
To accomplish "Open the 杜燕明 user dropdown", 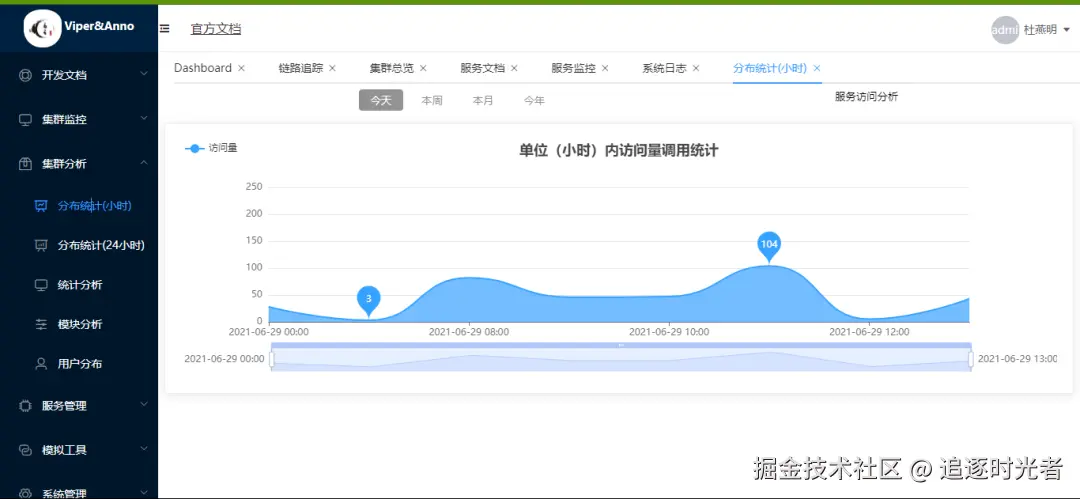I will (1046, 30).
